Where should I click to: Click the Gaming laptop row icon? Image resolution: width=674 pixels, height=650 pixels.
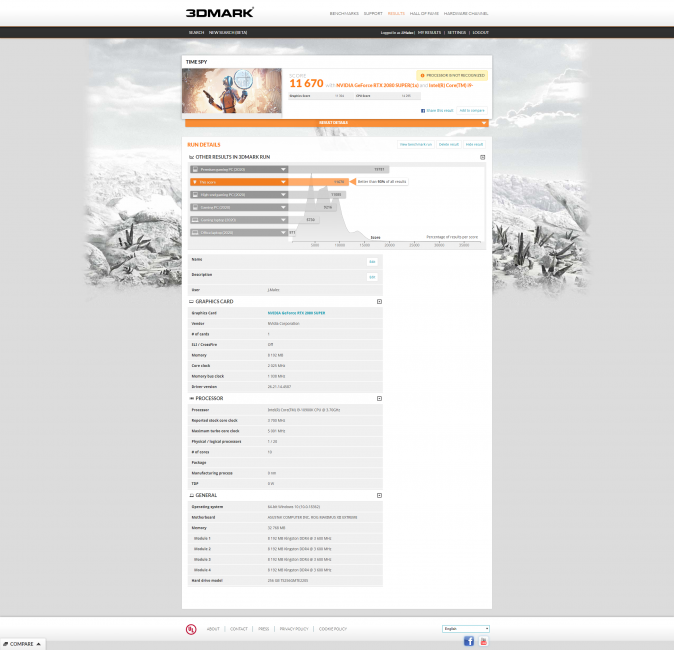click(195, 220)
